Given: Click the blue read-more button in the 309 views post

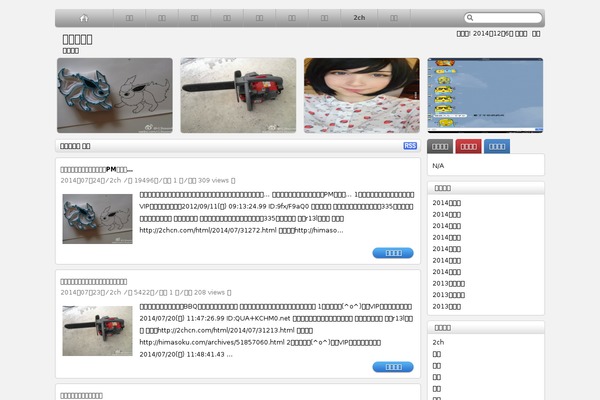Looking at the screenshot, I should click(393, 253).
